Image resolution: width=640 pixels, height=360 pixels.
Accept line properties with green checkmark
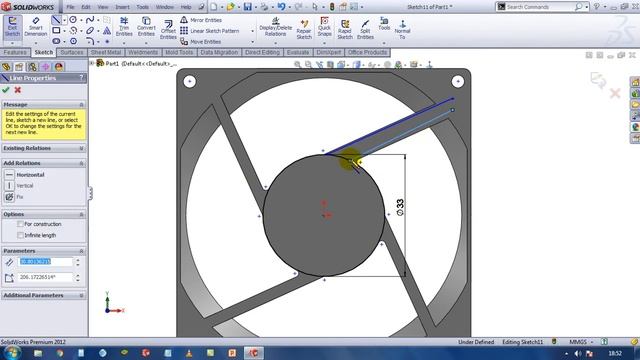point(6,90)
